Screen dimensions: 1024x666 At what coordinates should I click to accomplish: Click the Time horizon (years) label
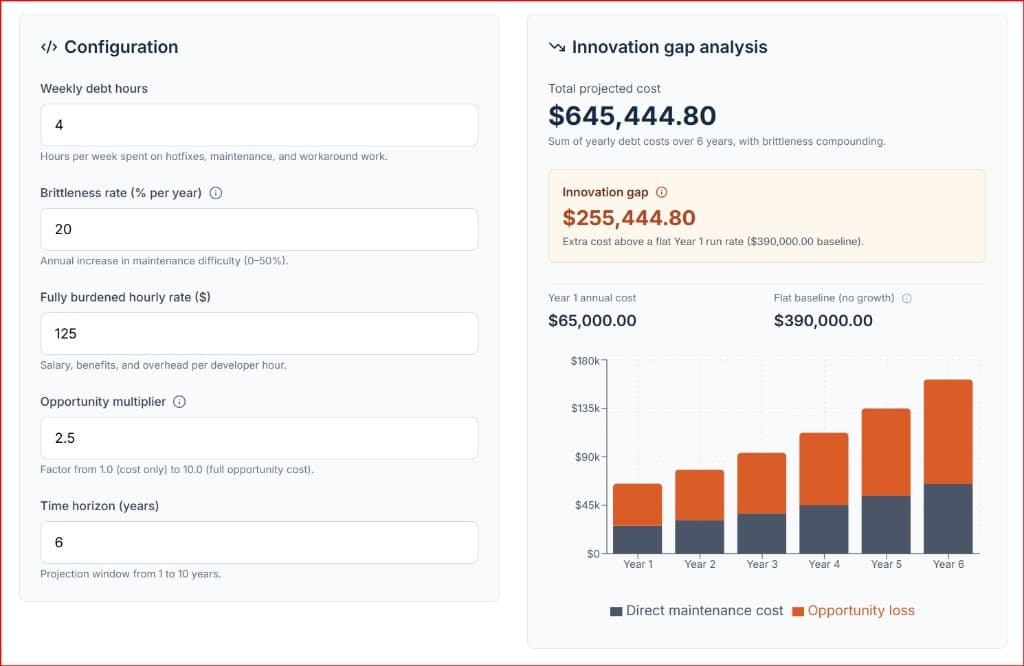99,506
